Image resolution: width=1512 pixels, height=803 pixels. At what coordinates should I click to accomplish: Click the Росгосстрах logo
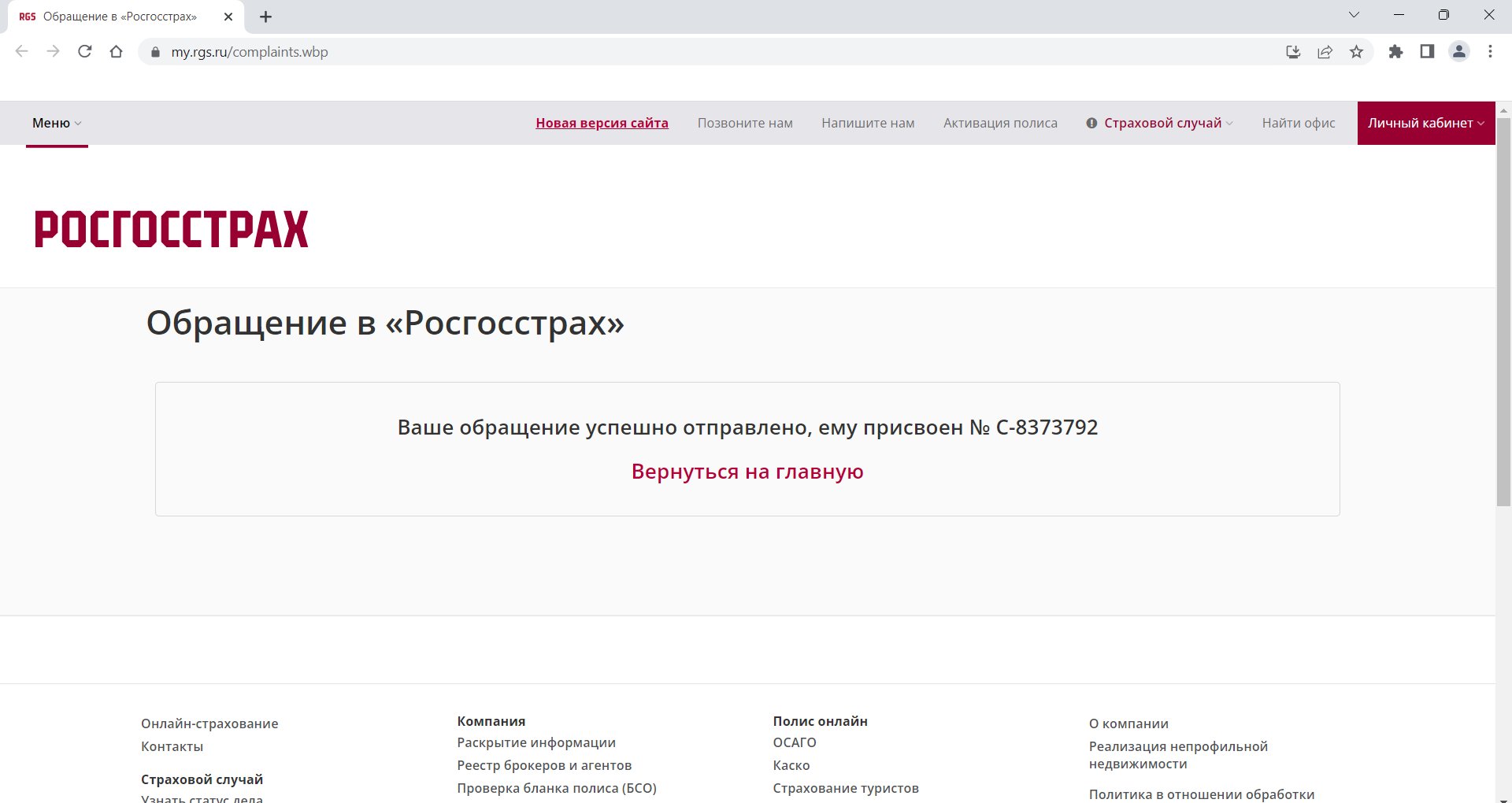[172, 229]
